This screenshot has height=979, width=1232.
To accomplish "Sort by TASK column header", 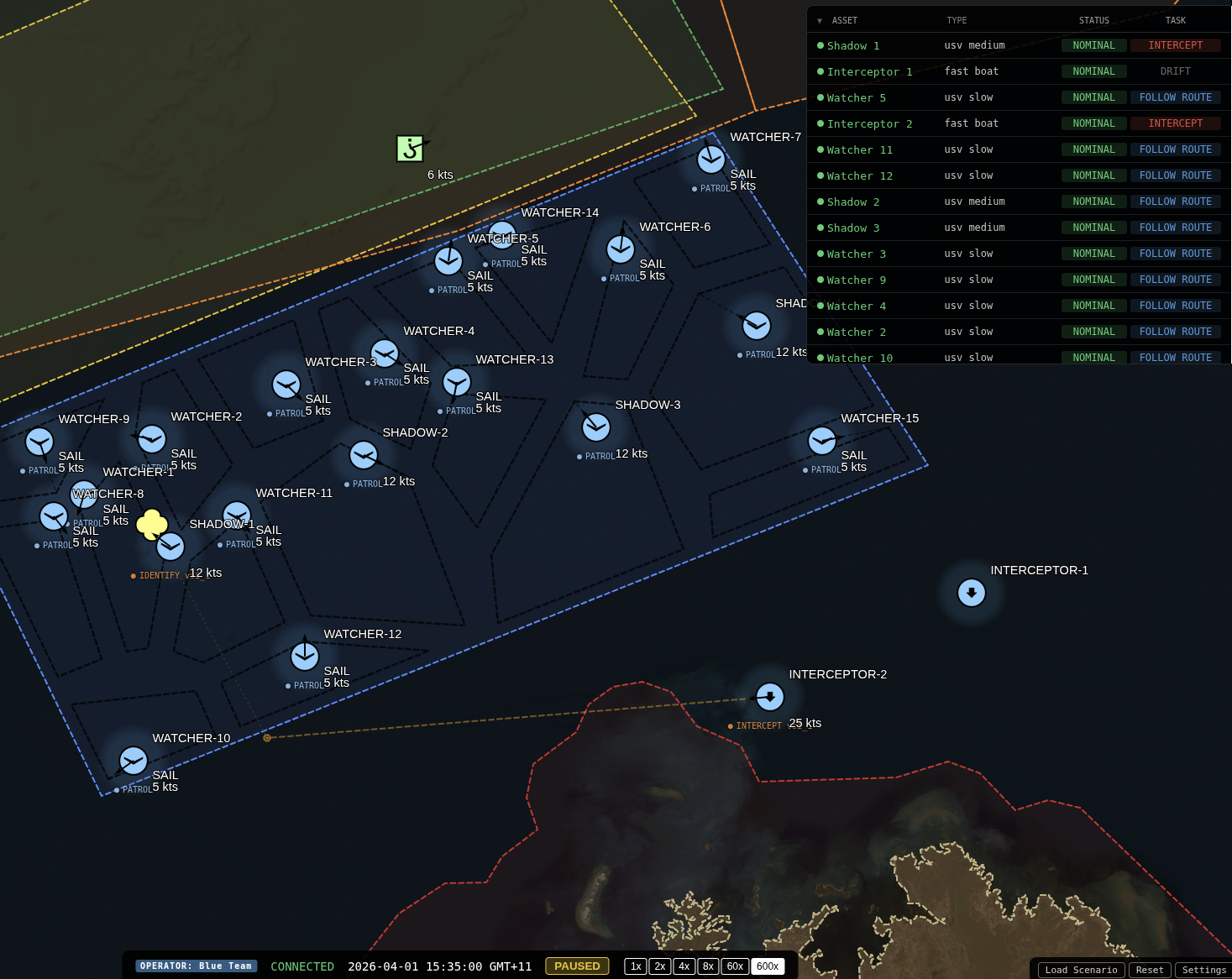I will pos(1175,21).
